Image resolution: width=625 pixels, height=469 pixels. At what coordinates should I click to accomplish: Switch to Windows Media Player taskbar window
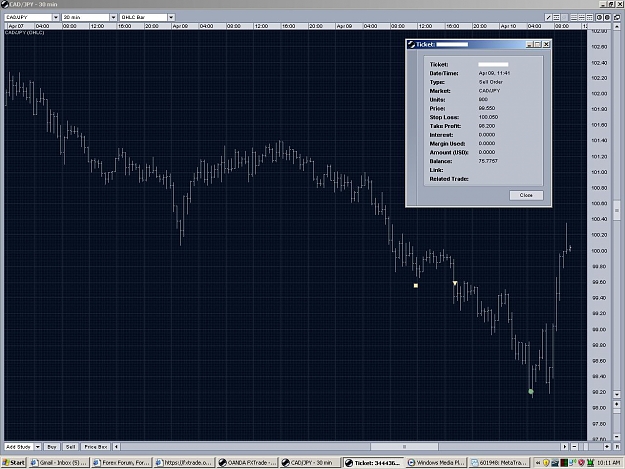point(436,463)
